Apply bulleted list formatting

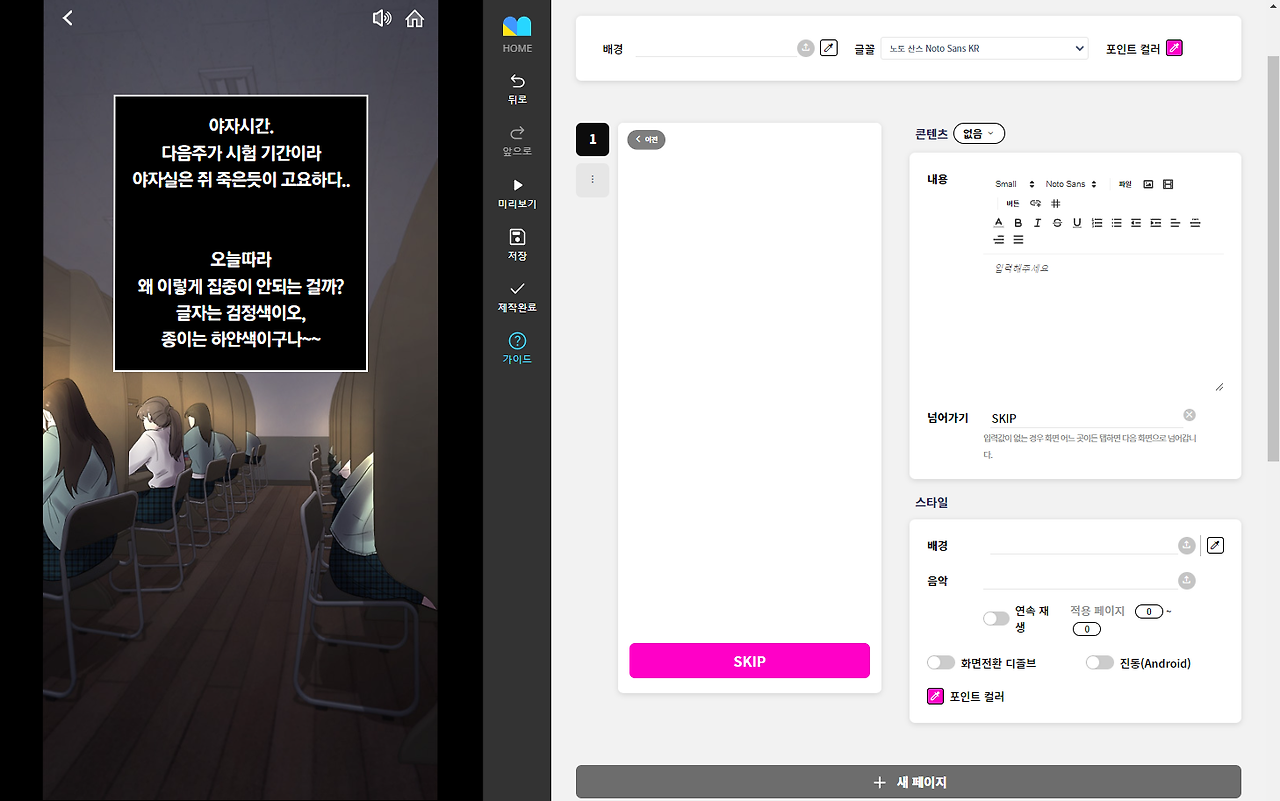[1116, 222]
